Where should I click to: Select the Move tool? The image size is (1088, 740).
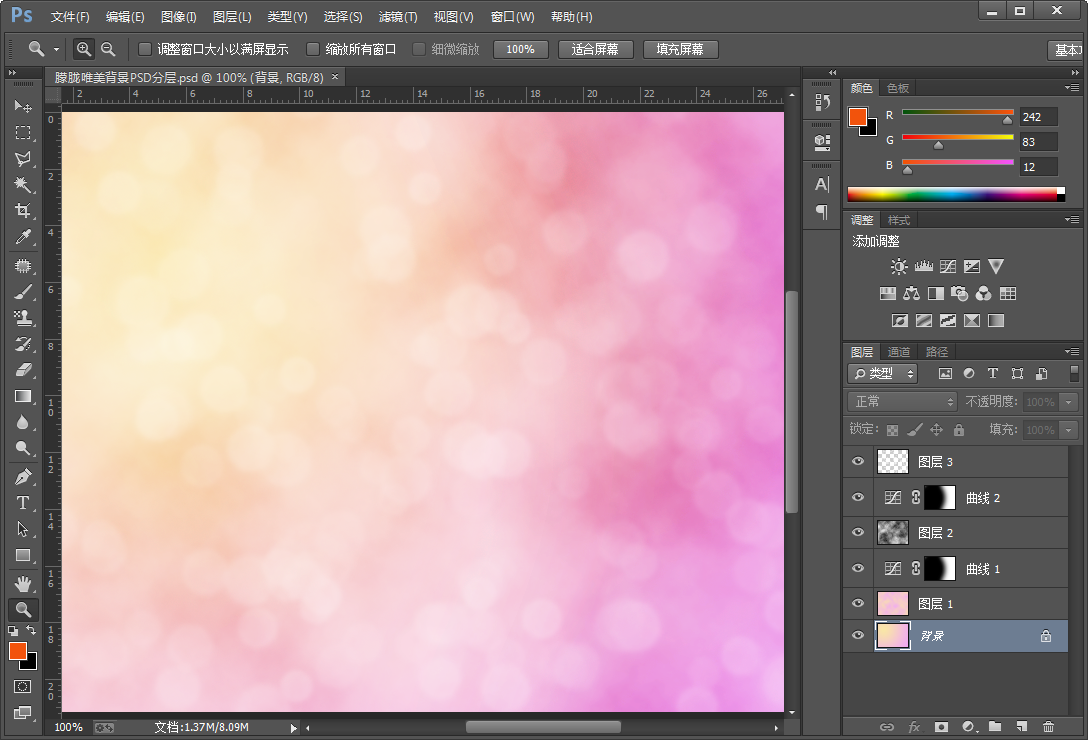pyautogui.click(x=23, y=106)
